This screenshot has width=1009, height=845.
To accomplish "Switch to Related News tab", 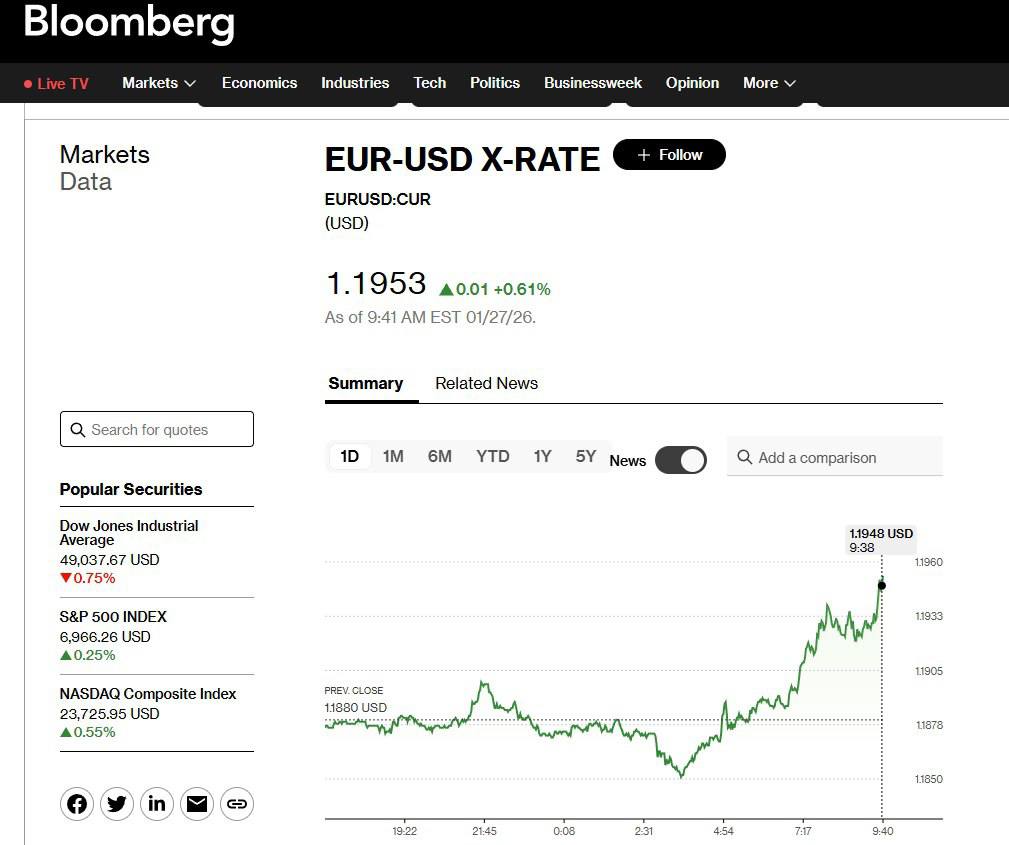I will [x=486, y=383].
